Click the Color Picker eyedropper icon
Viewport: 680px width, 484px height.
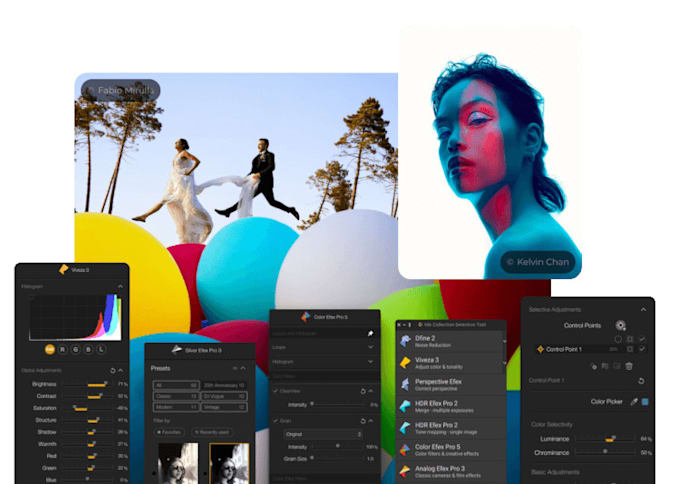tap(634, 402)
